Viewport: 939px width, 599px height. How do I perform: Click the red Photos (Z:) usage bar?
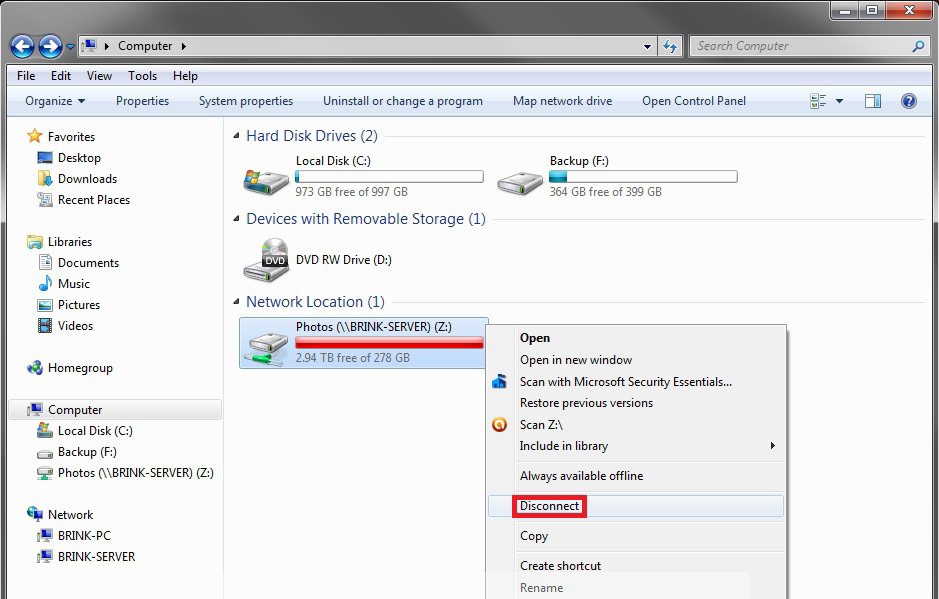(x=389, y=343)
